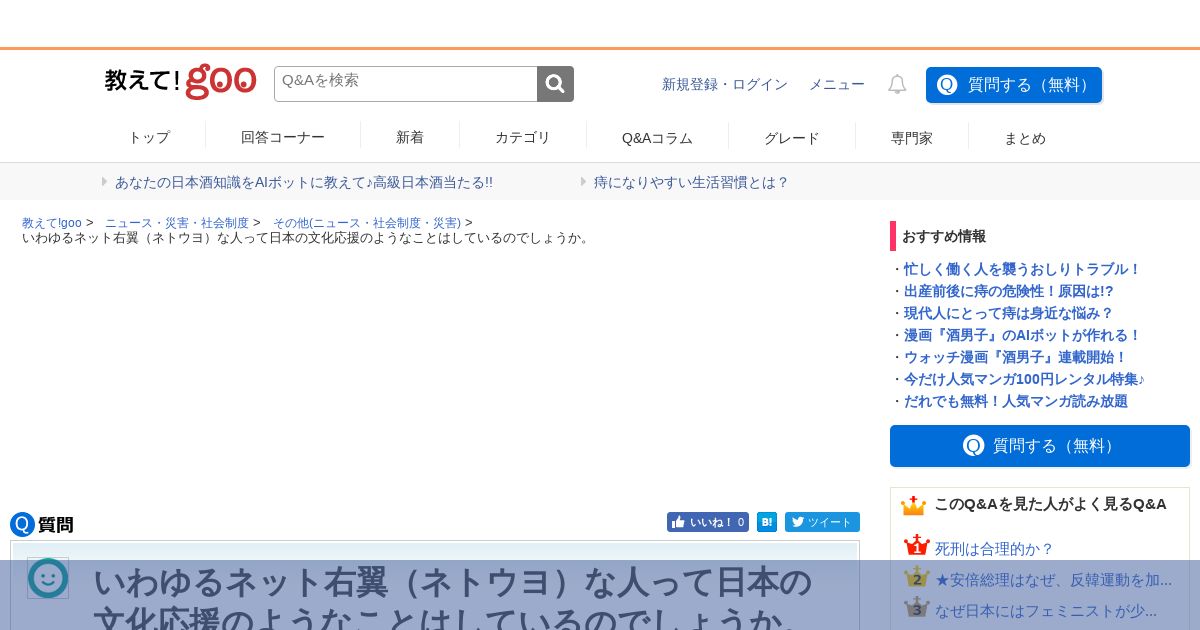This screenshot has width=1200, height=630.
Task: Click the magnifier search button
Action: point(555,84)
